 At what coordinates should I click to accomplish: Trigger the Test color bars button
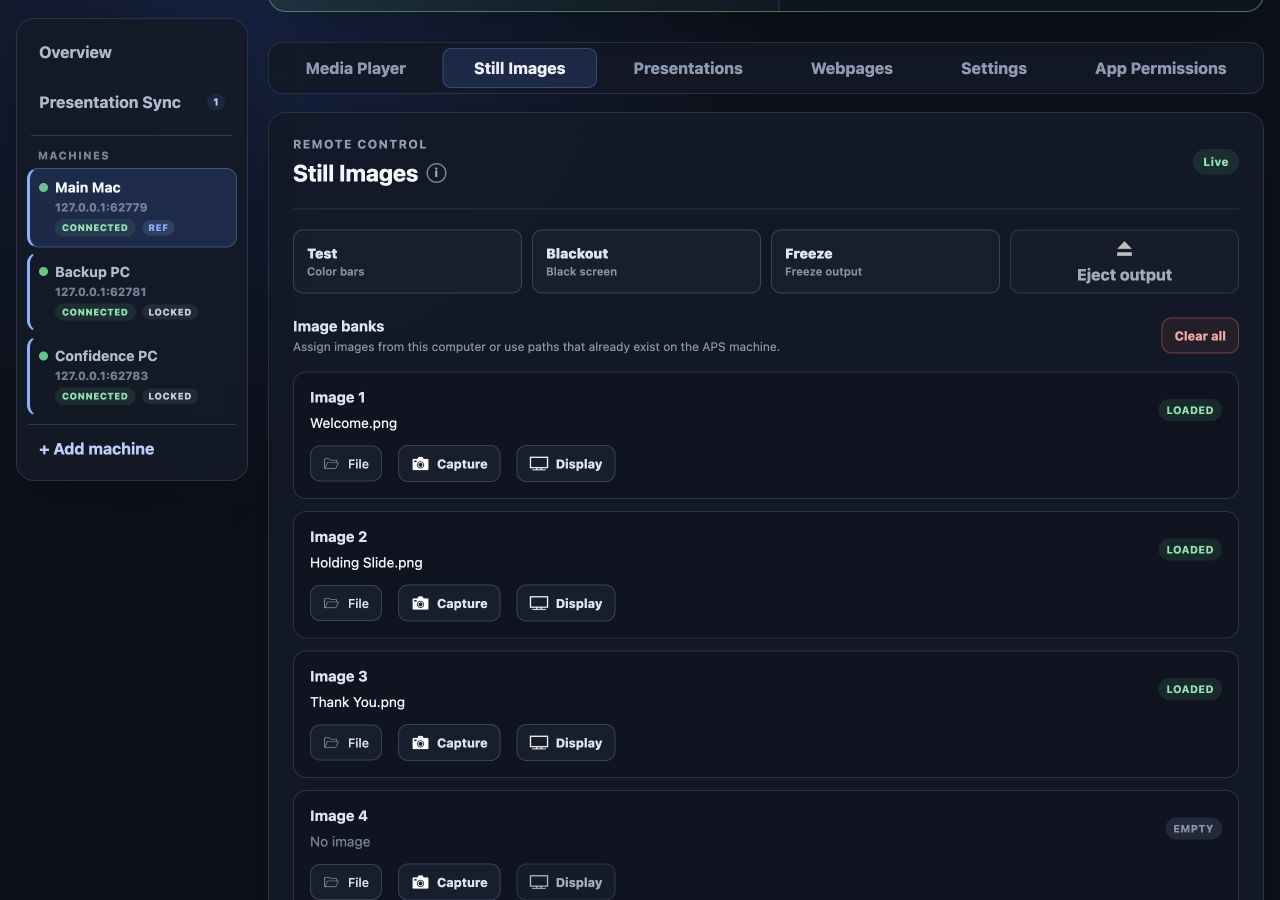coord(407,262)
